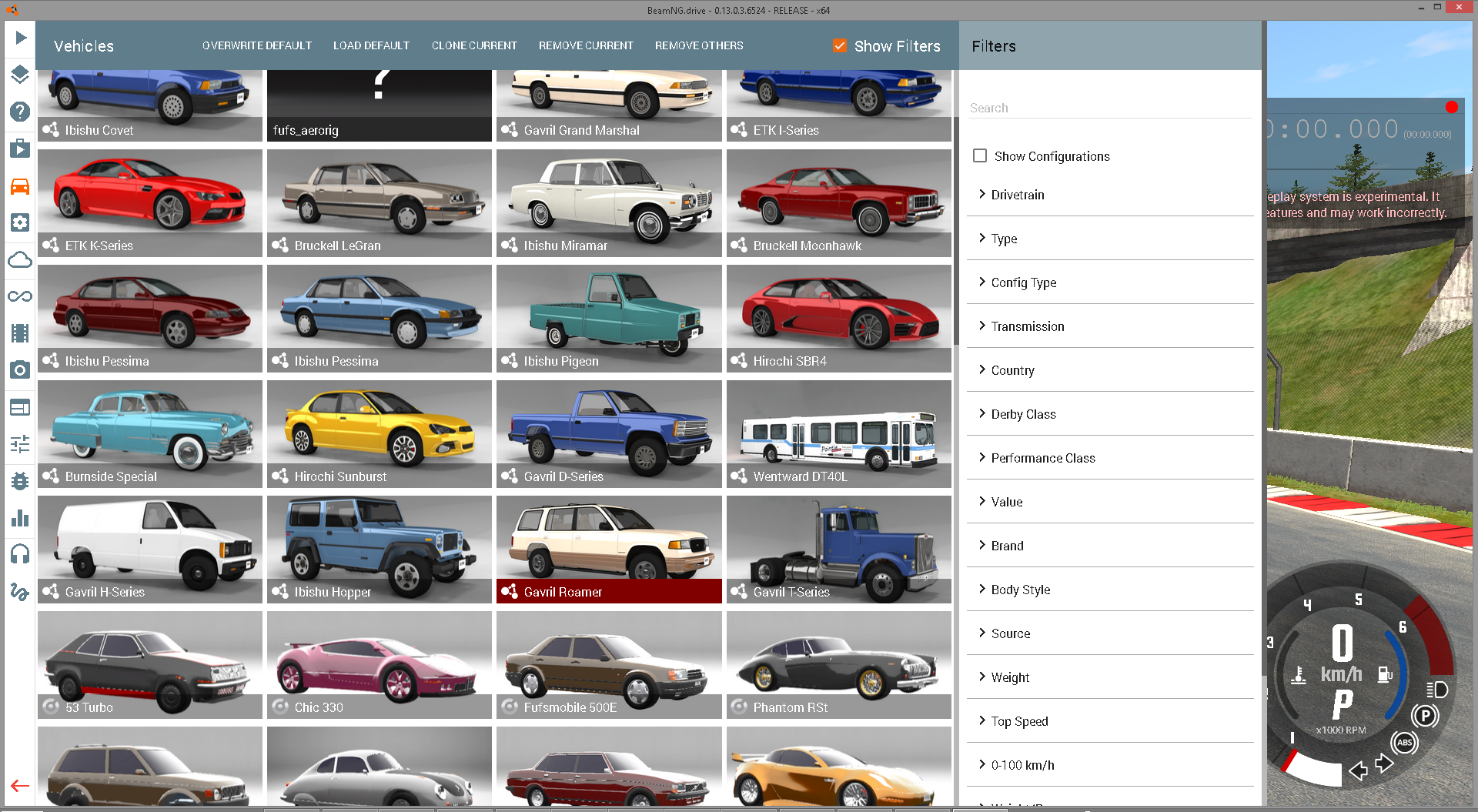Enable the Show Configurations checkbox
This screenshot has width=1478, height=812.
pyautogui.click(x=980, y=155)
